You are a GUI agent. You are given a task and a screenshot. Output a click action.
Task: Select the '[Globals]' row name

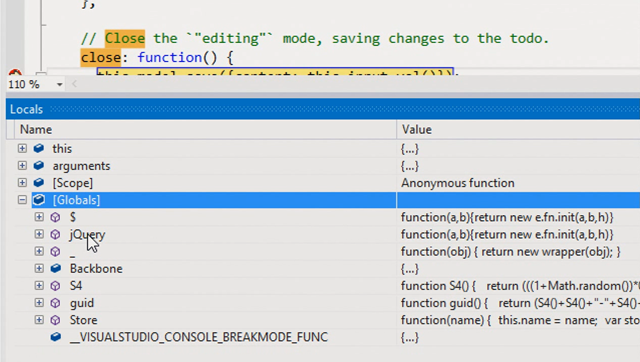[76, 200]
